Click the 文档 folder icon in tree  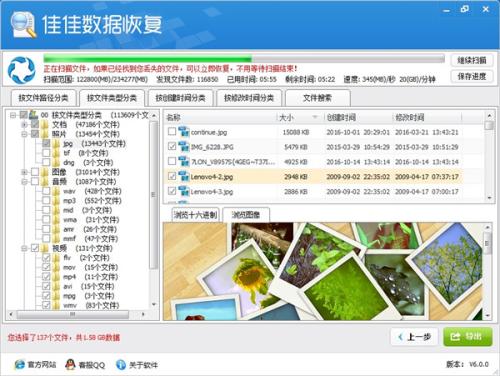point(45,125)
